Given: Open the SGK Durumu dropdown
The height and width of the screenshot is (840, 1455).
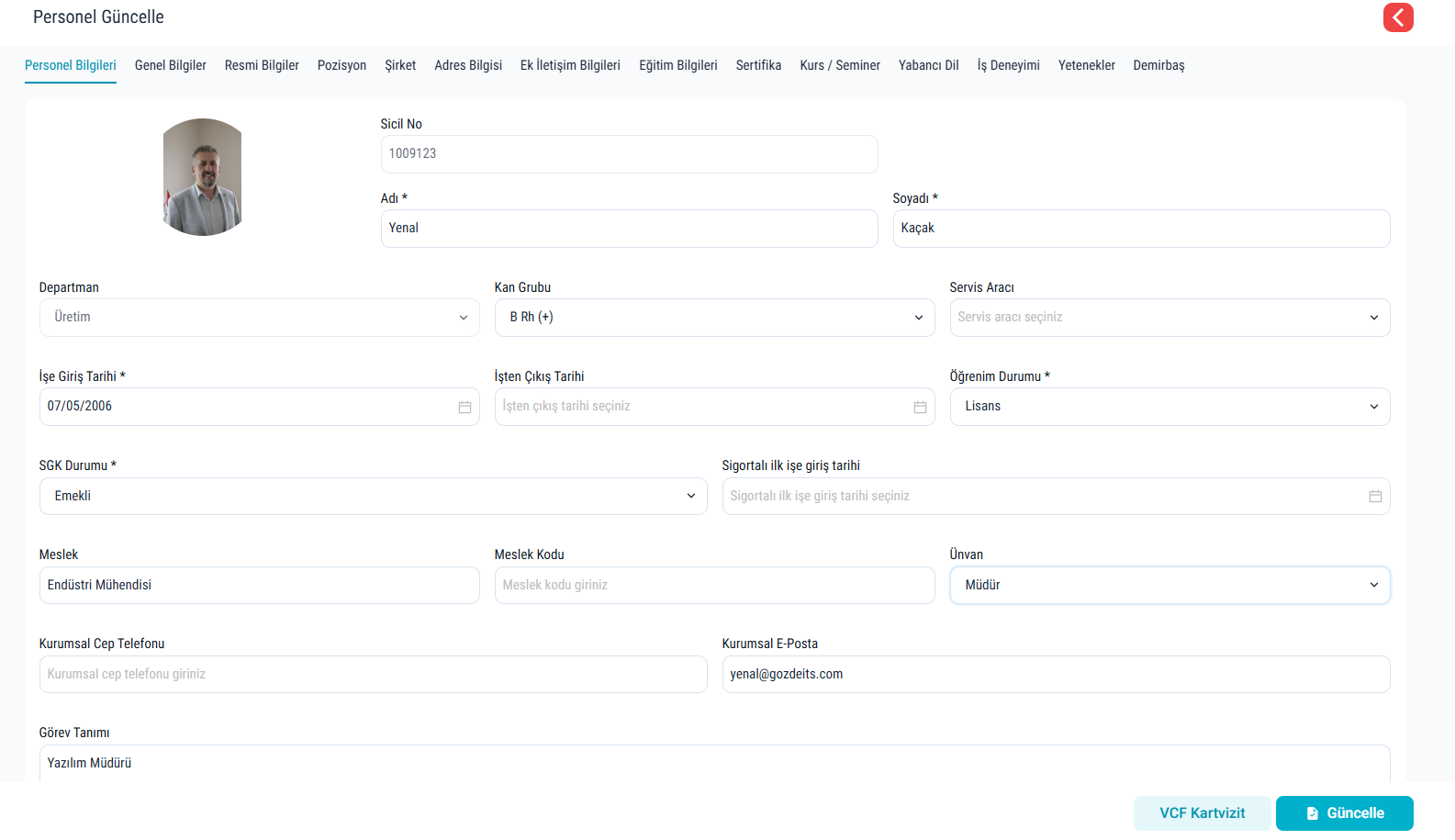Looking at the screenshot, I should coord(373,496).
